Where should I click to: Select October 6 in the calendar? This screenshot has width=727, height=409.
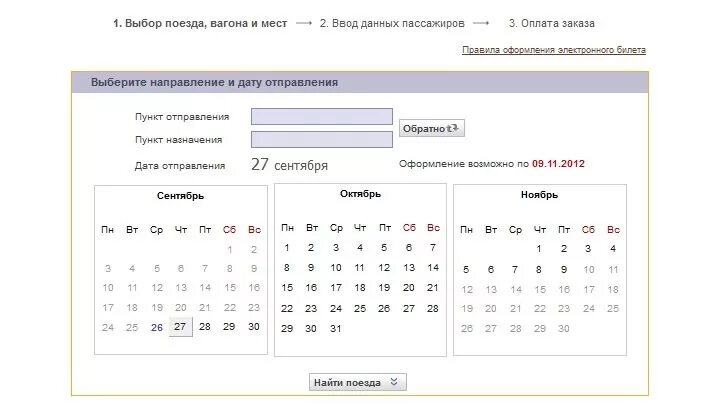pos(408,248)
